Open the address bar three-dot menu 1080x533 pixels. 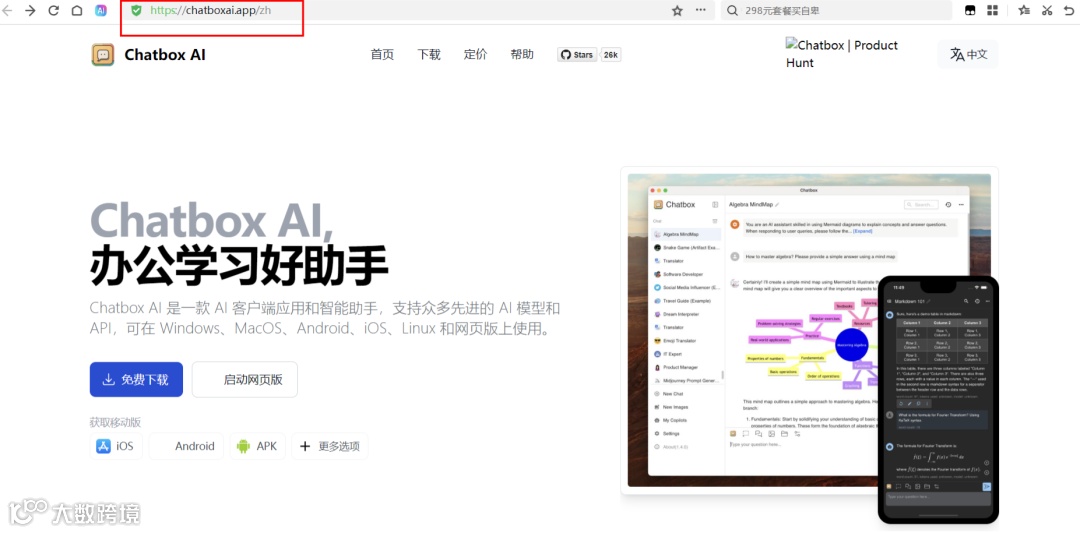click(x=700, y=10)
